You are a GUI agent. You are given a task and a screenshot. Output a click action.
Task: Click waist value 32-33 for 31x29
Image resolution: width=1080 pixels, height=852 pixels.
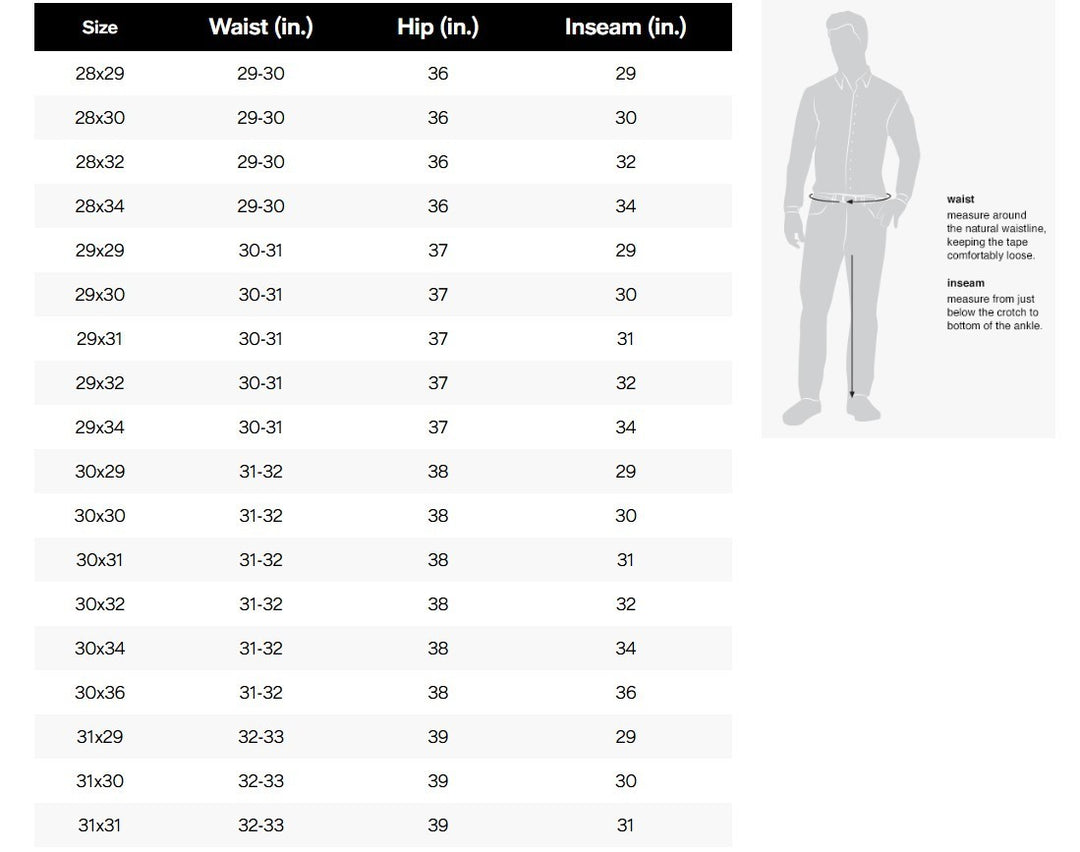tap(261, 737)
